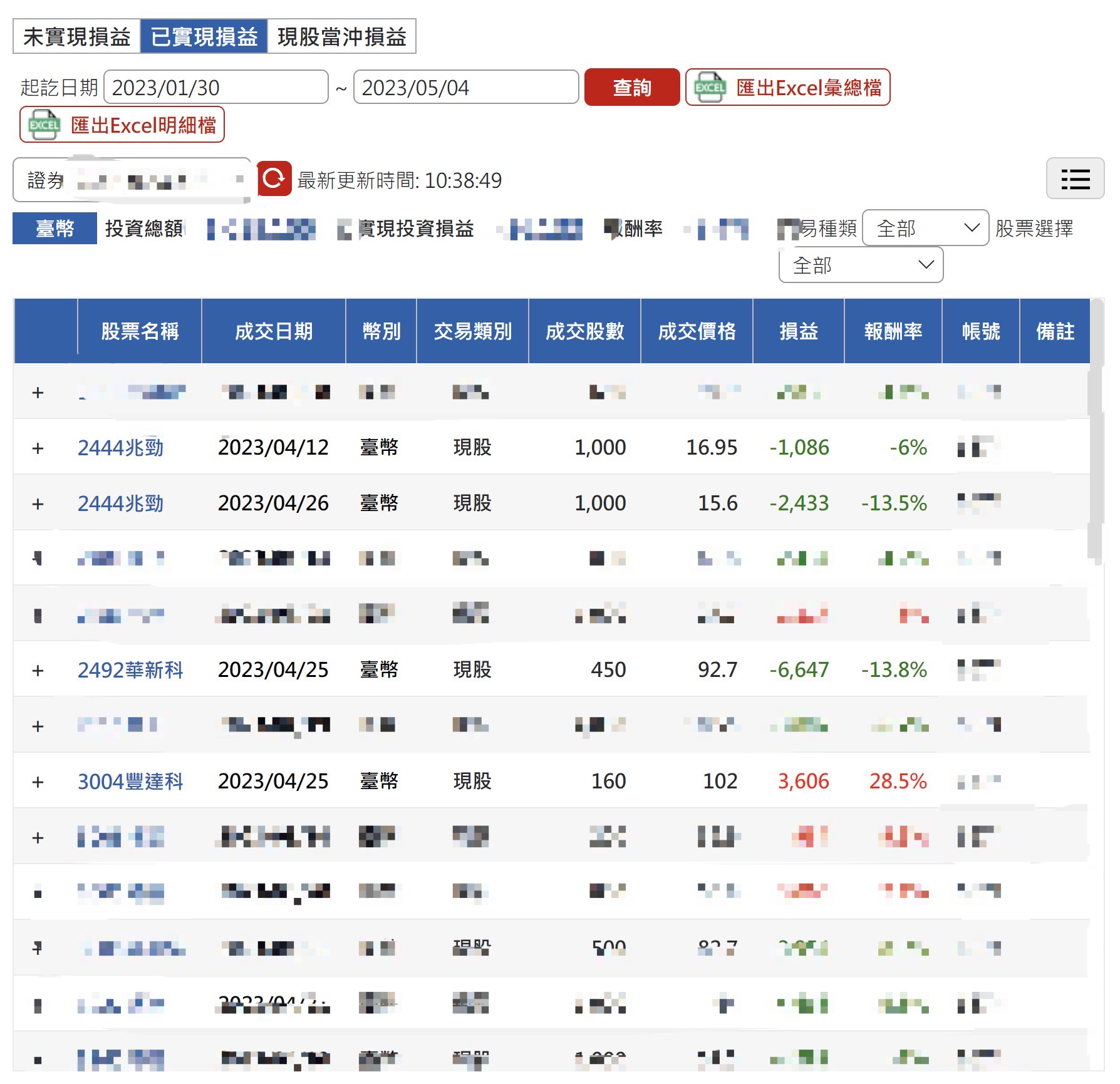The width and height of the screenshot is (1120, 1084).
Task: Click the vertical scrollbar of the table
Action: (x=1096, y=432)
